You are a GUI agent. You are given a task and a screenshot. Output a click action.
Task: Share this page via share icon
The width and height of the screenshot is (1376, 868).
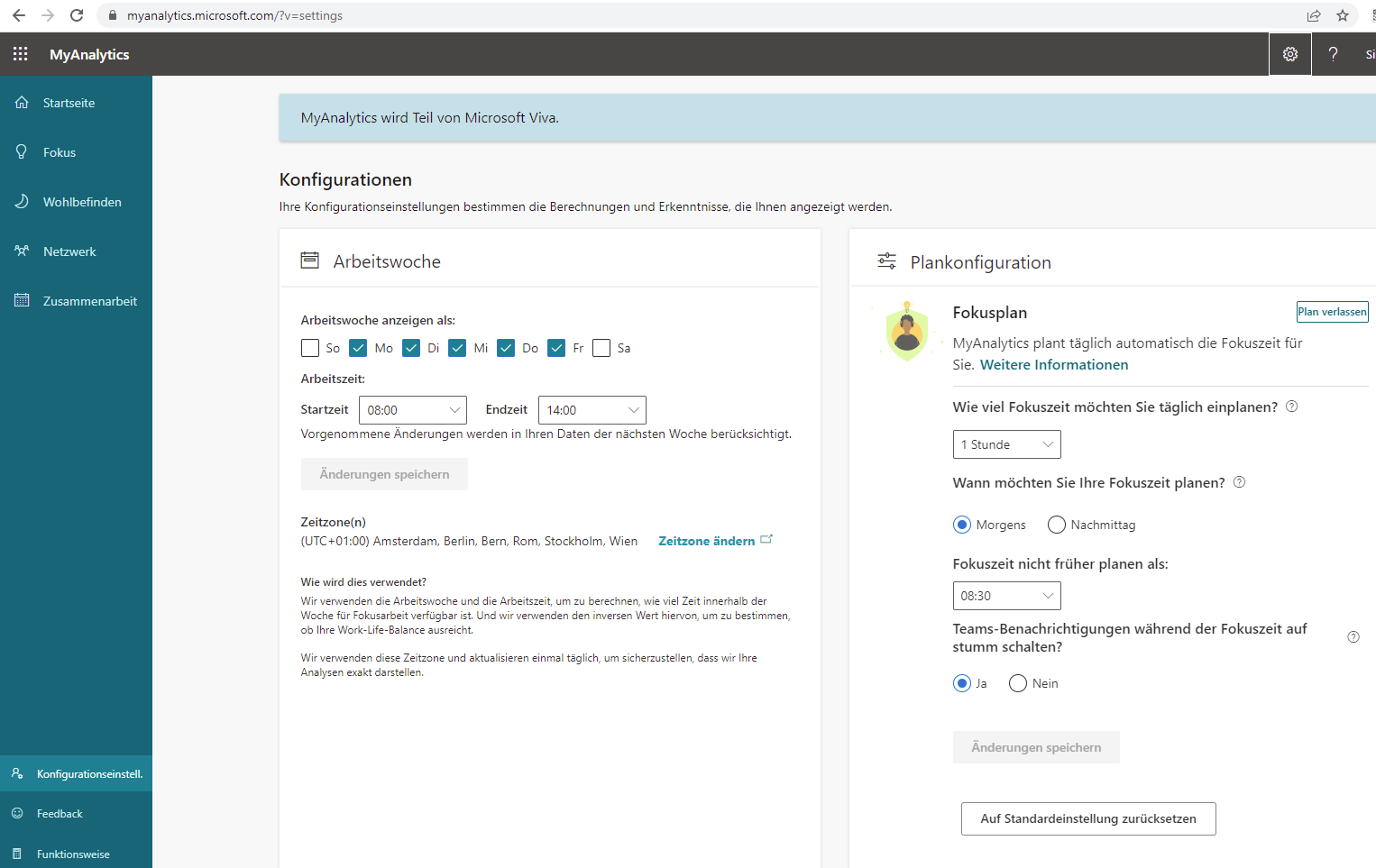[x=1314, y=15]
